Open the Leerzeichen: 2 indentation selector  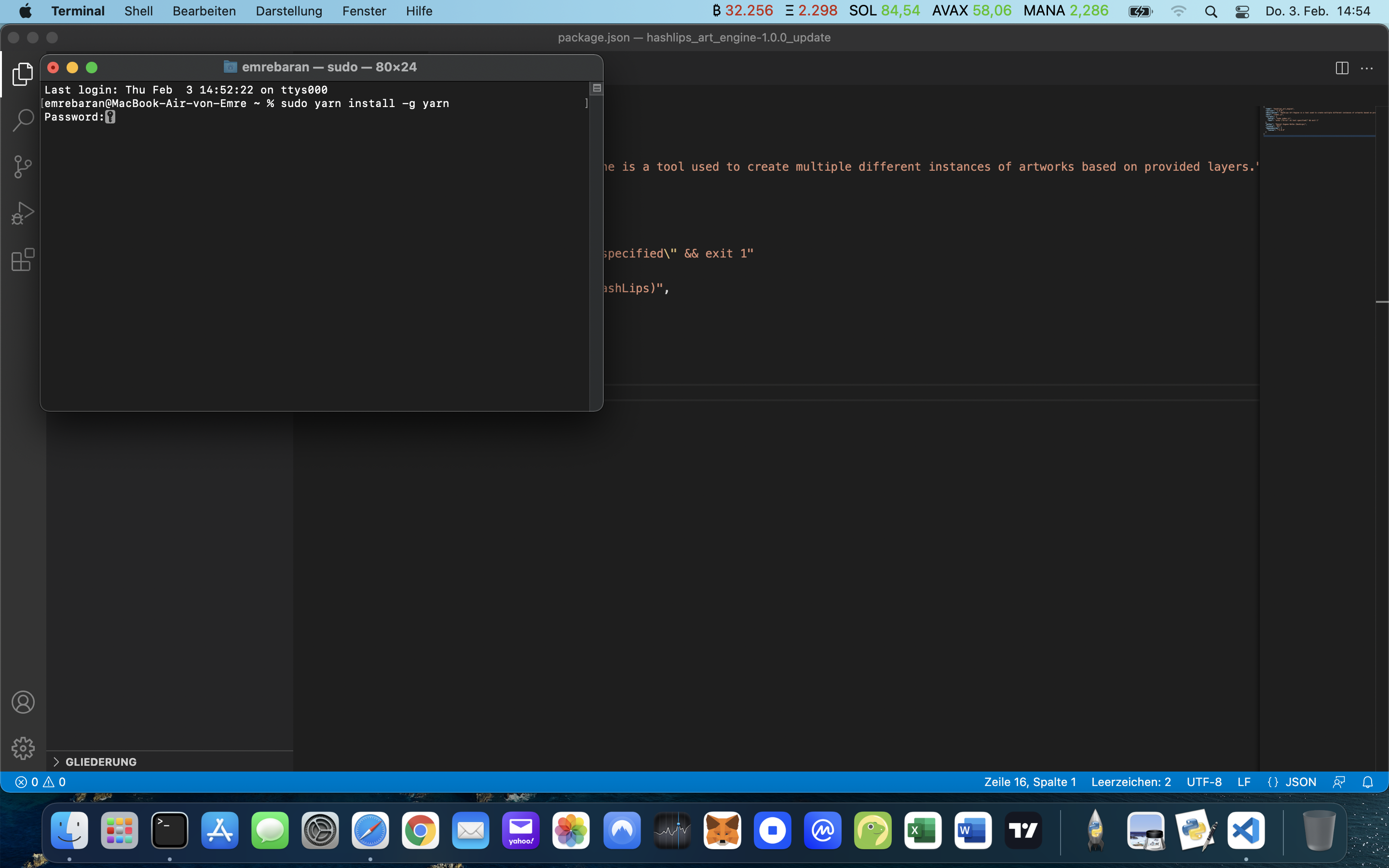(x=1130, y=782)
